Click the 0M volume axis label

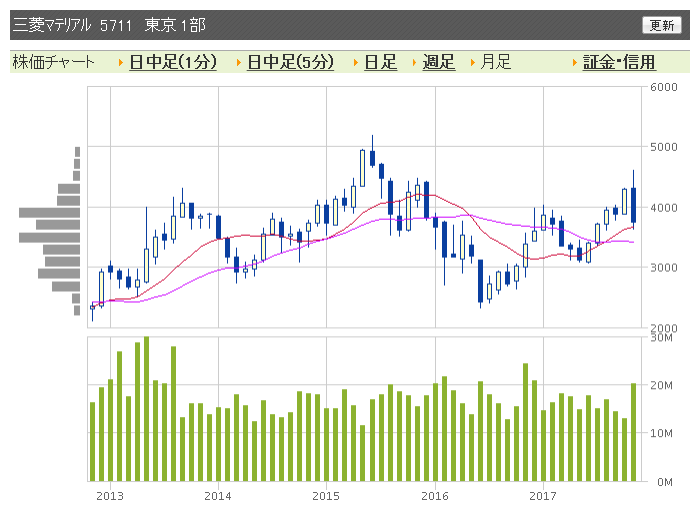click(x=665, y=482)
